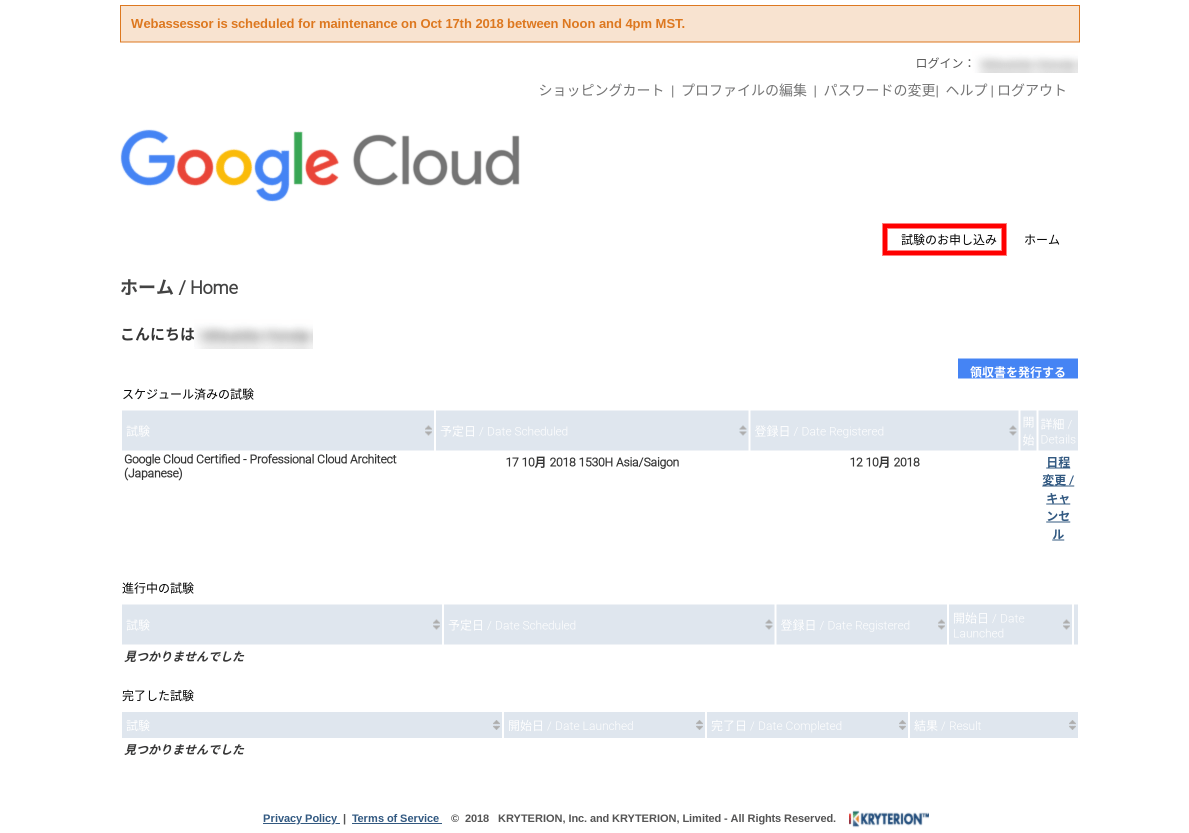The width and height of the screenshot is (1189, 833).
Task: Click the Kryterion logo in footer
Action: 889,819
